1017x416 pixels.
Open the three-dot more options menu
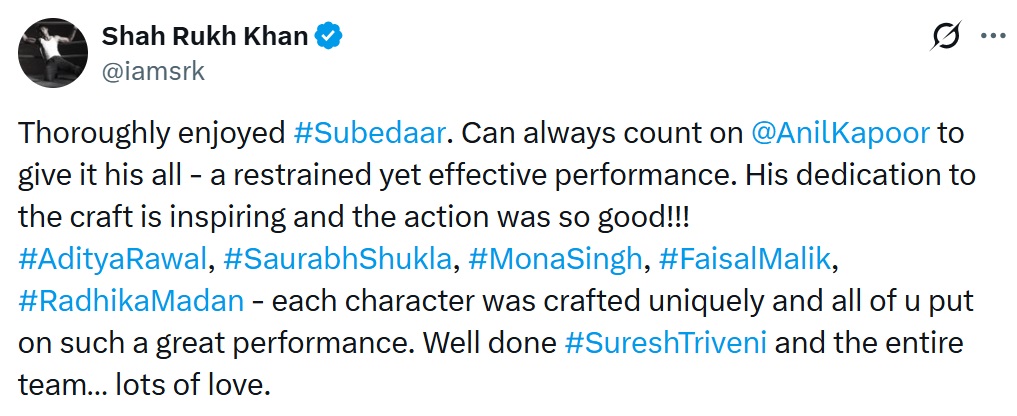click(991, 36)
